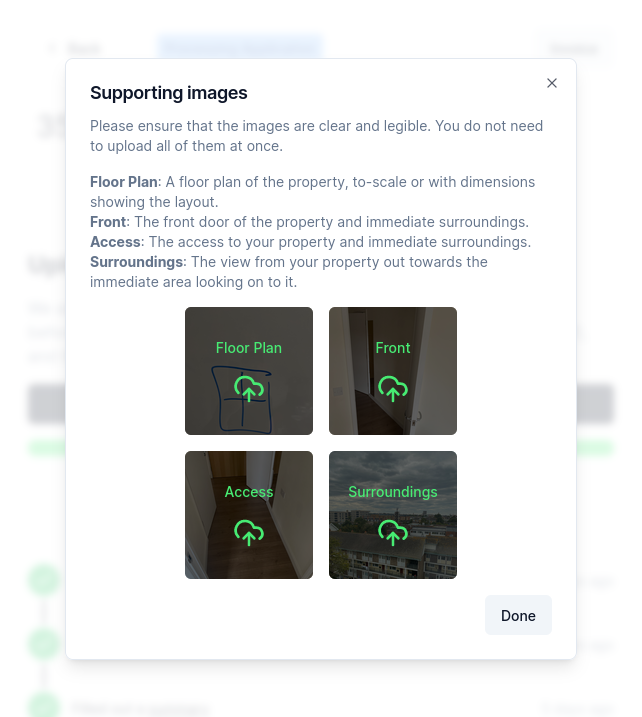This screenshot has height=717, width=642.
Task: Click the Done button
Action: point(518,615)
